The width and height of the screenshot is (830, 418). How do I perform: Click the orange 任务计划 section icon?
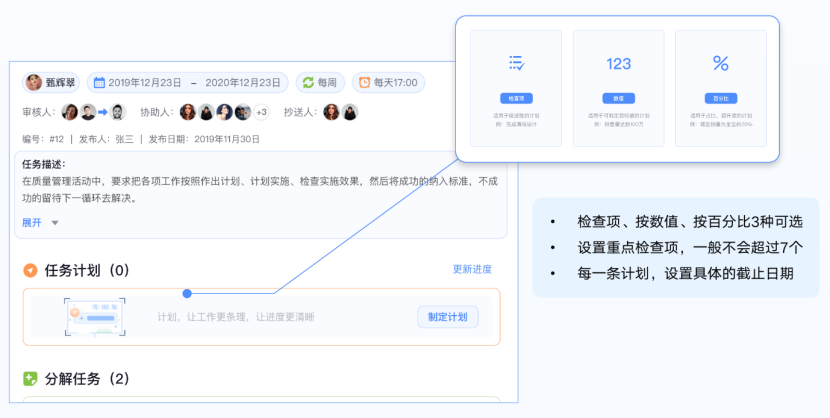tap(30, 271)
